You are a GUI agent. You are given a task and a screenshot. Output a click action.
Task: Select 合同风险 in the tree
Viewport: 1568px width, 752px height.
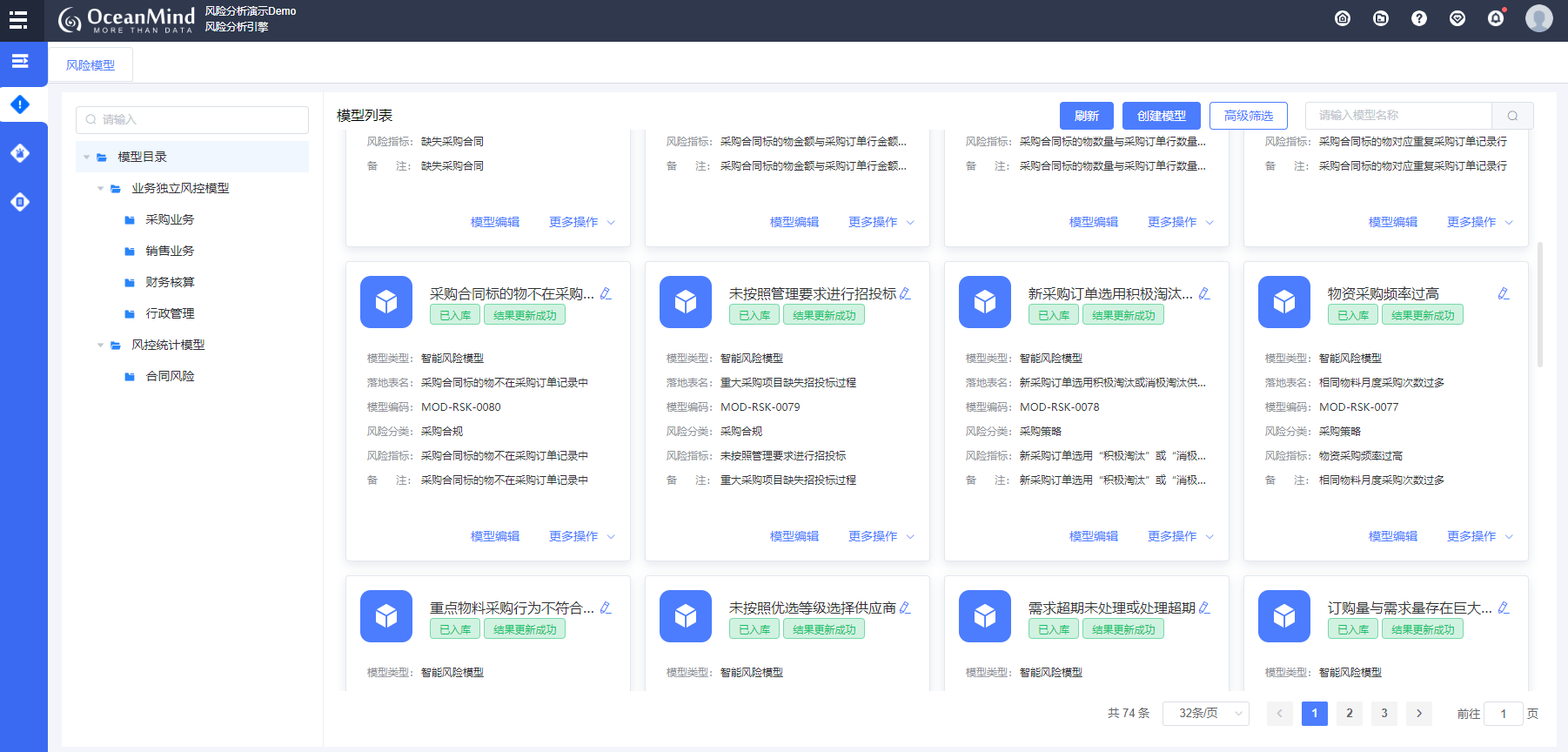(170, 377)
